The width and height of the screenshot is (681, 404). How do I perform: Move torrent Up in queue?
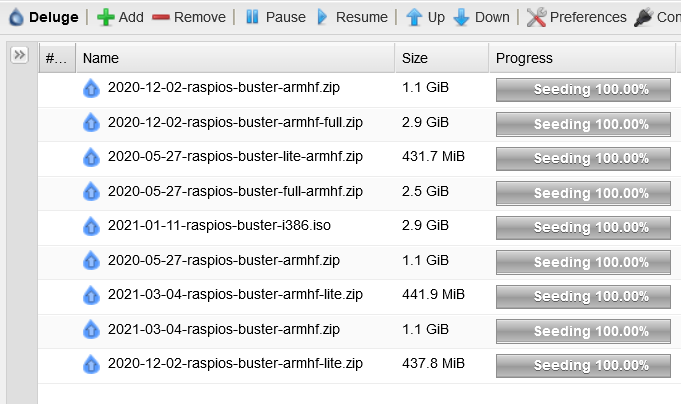426,17
